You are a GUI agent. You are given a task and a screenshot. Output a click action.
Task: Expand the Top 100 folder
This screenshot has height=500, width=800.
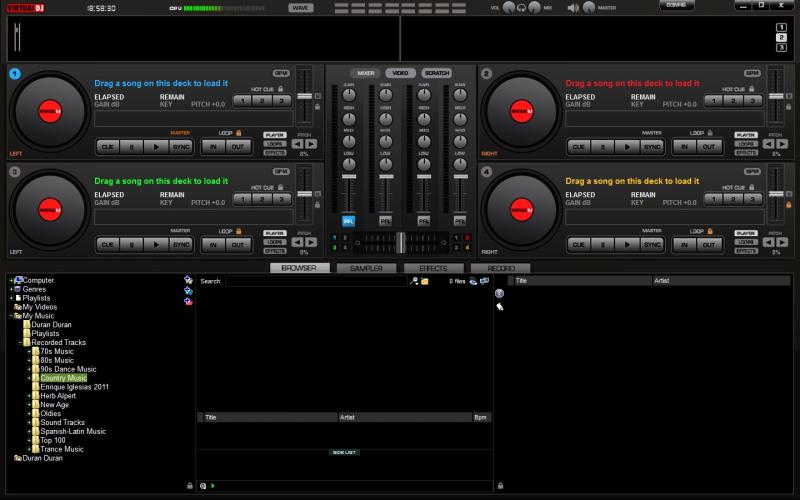pyautogui.click(x=29, y=440)
